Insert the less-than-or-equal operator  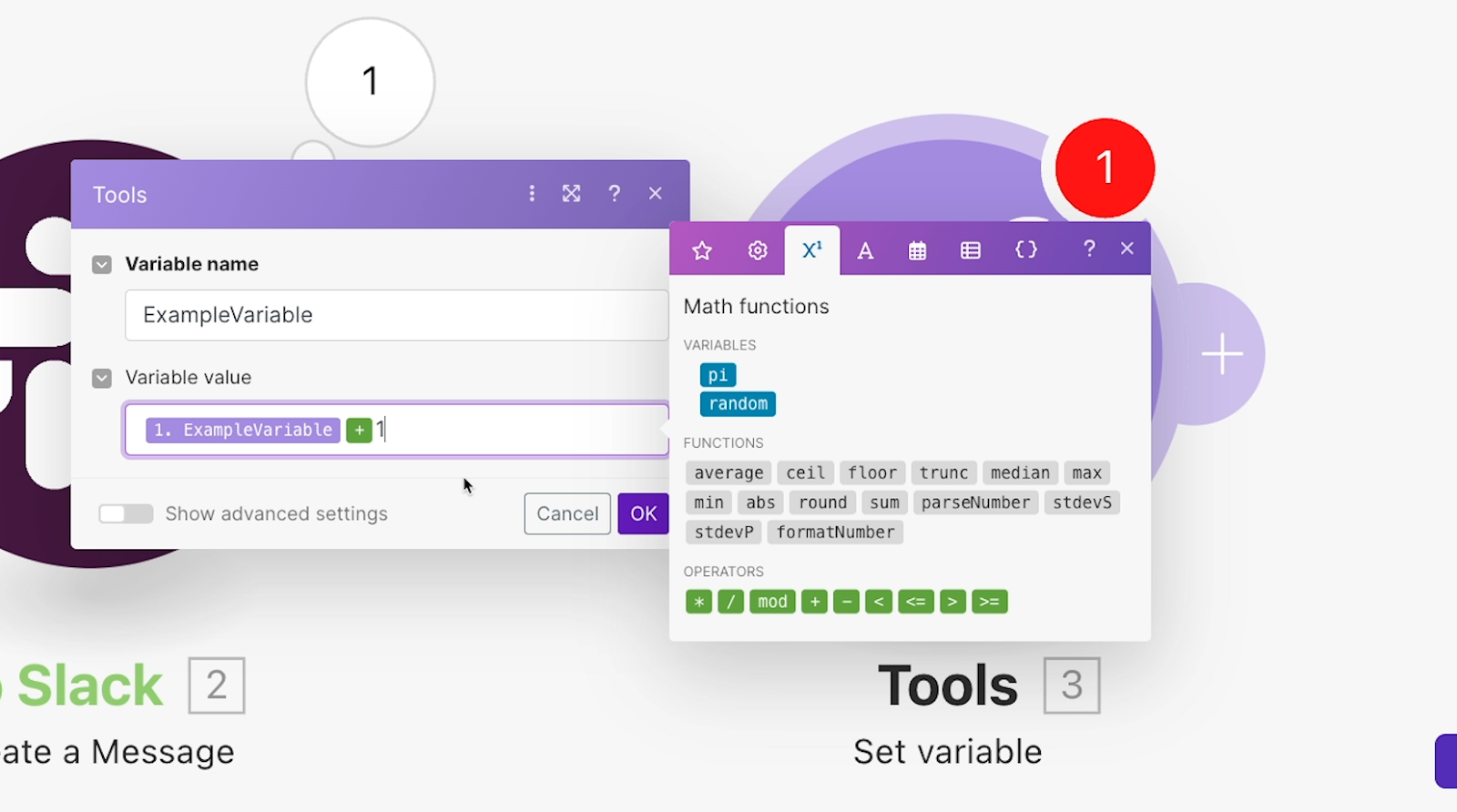tap(916, 602)
